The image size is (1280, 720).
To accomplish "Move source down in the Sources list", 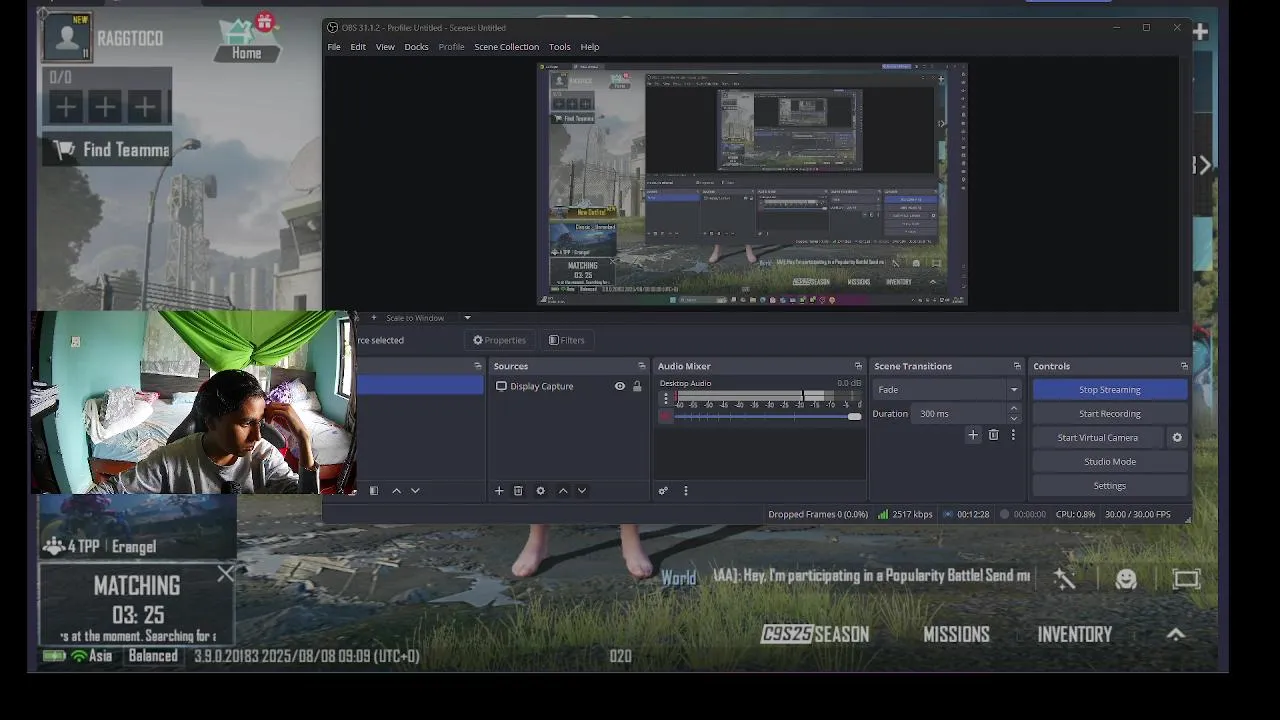I will pyautogui.click(x=582, y=491).
